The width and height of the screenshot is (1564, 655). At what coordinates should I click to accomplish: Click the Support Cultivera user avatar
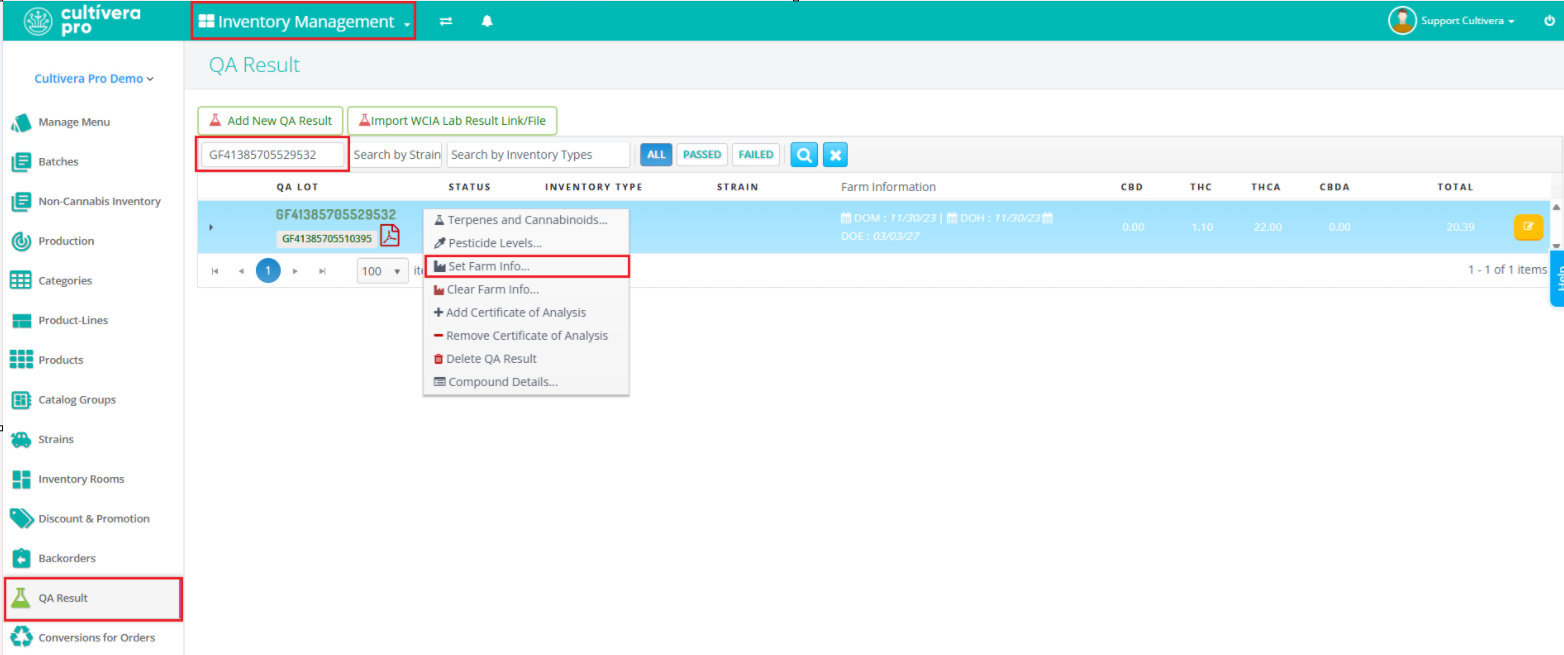1402,20
